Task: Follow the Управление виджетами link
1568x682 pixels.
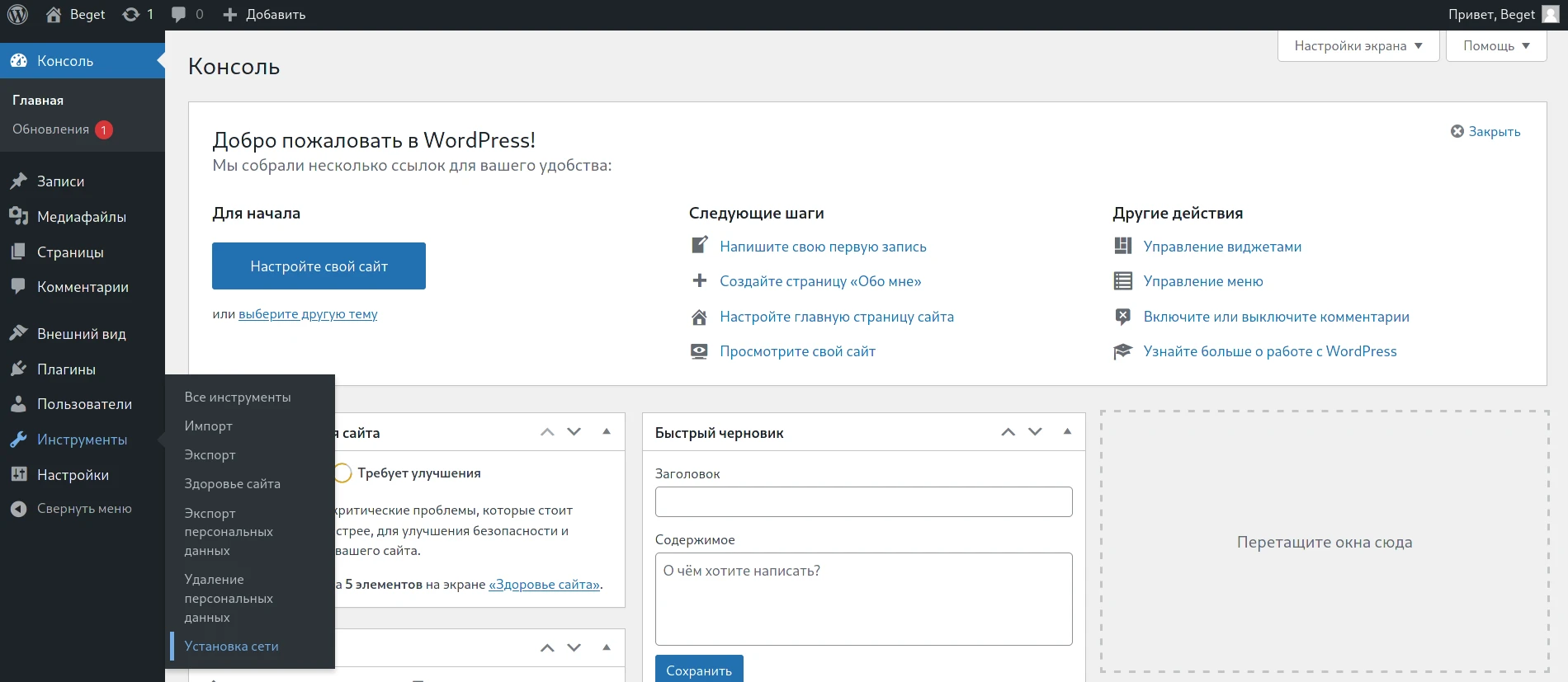Action: [x=1221, y=247]
